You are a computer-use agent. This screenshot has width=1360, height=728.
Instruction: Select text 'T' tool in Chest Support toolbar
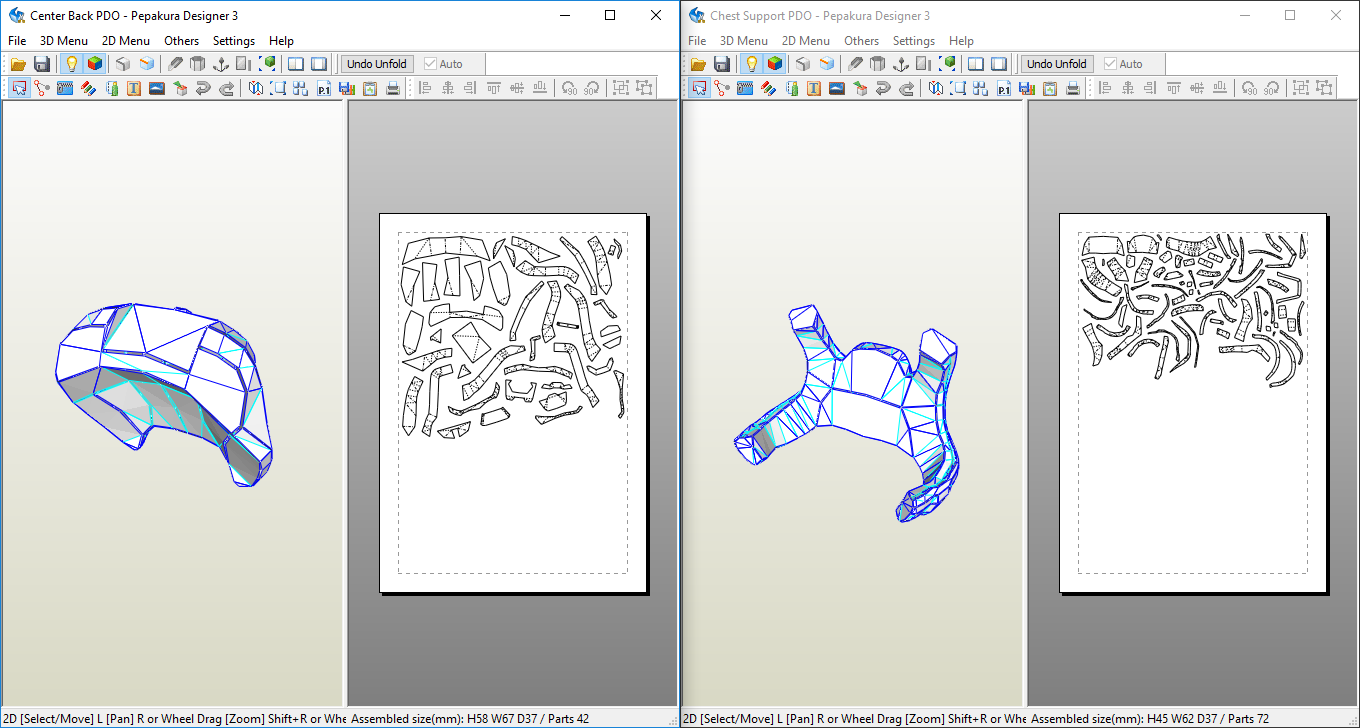[814, 88]
